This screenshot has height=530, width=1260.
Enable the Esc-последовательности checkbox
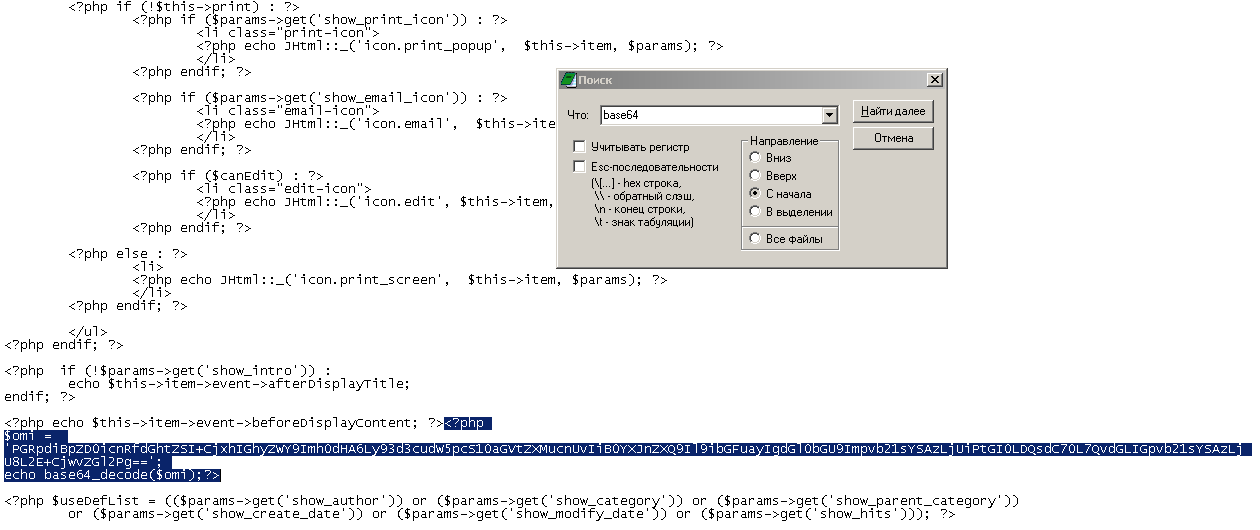pos(579,166)
